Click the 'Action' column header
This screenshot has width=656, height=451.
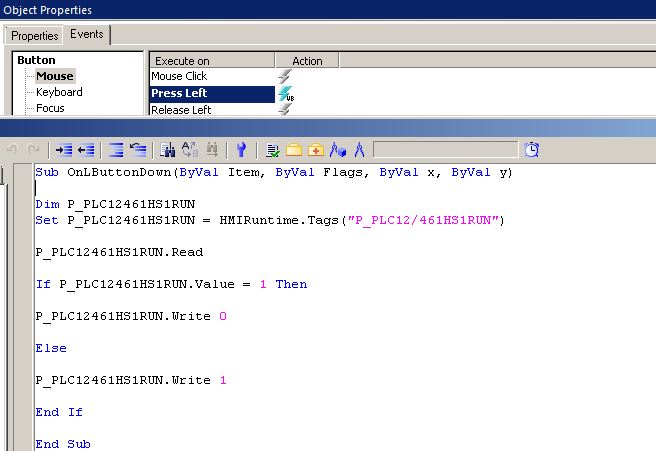[307, 61]
